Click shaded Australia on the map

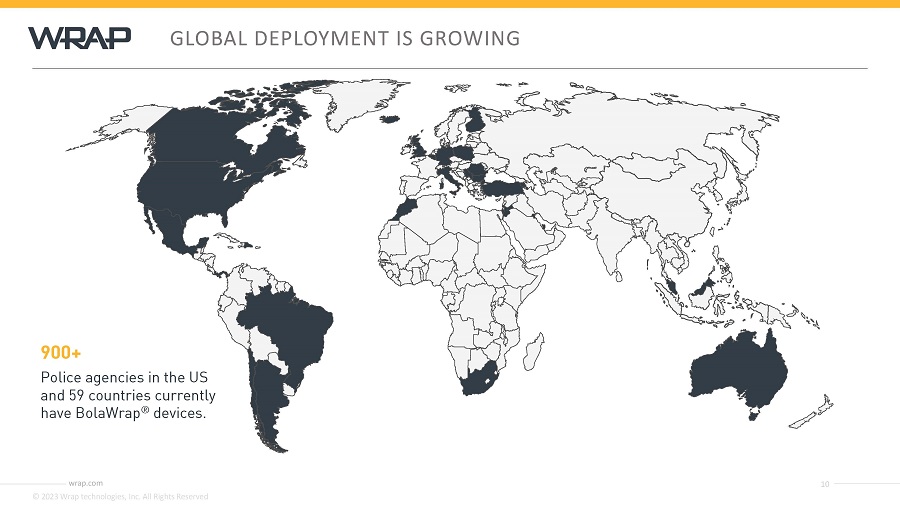point(740,366)
